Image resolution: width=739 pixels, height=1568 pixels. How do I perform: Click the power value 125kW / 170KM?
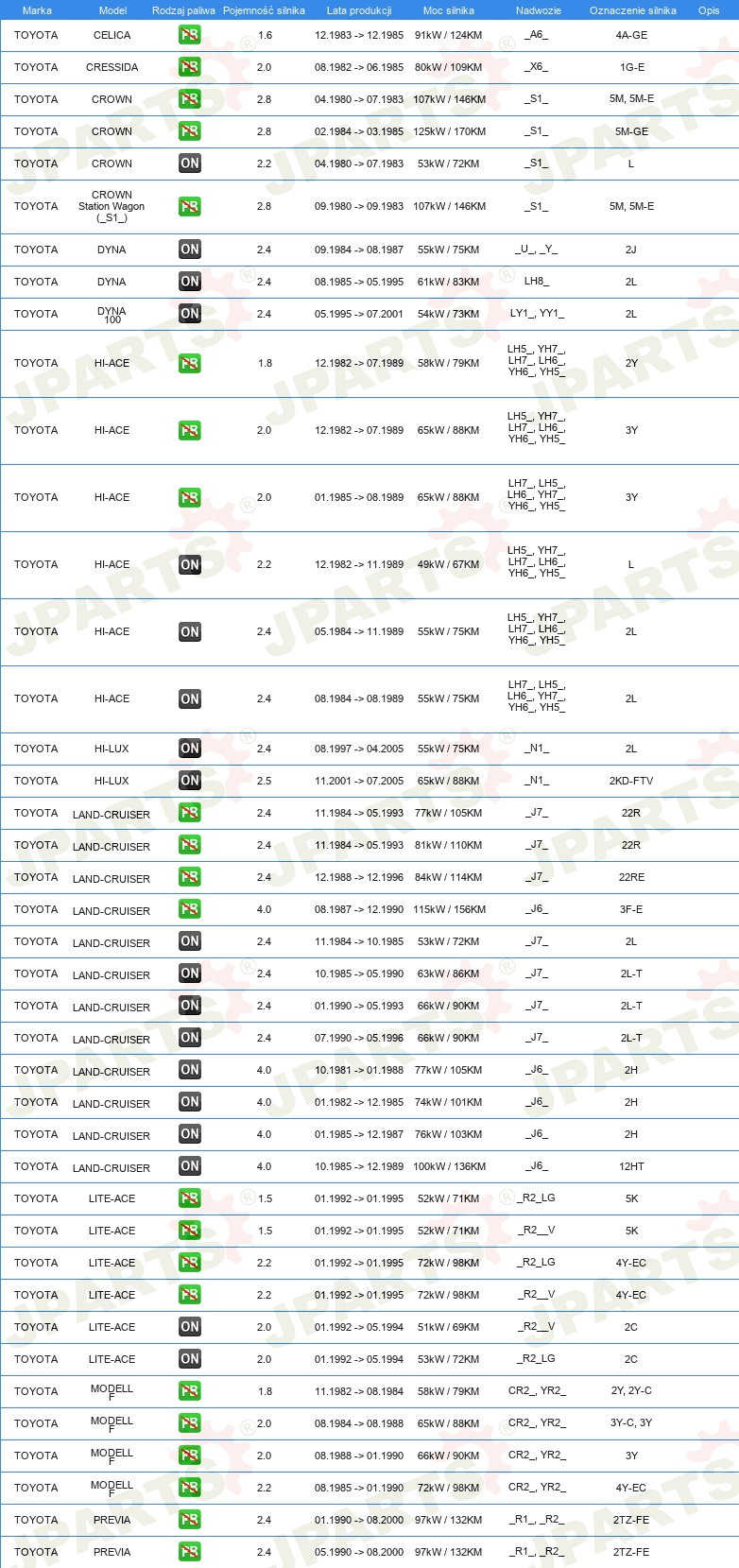point(449,131)
